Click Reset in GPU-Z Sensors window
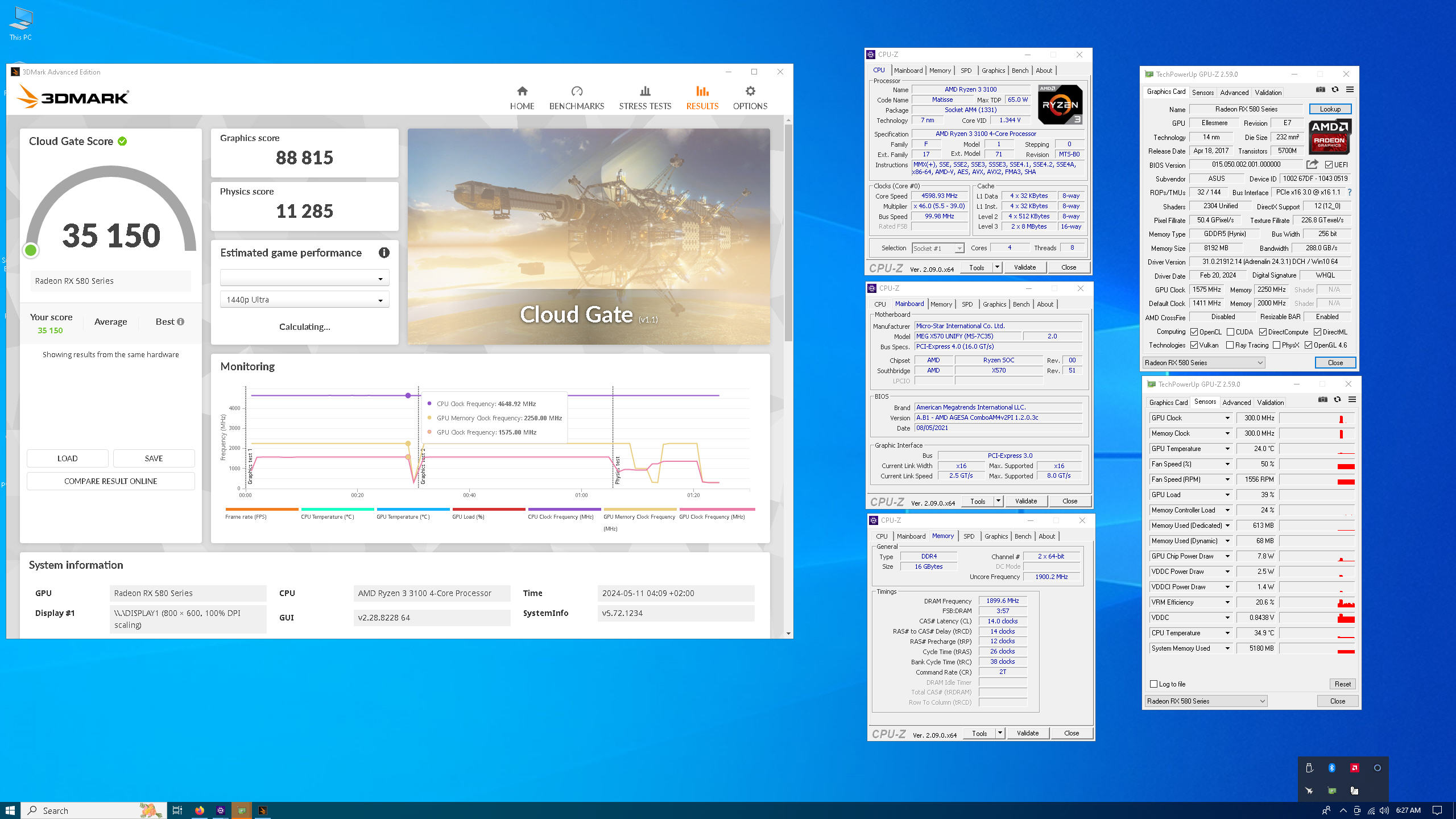1456x819 pixels. click(x=1342, y=684)
